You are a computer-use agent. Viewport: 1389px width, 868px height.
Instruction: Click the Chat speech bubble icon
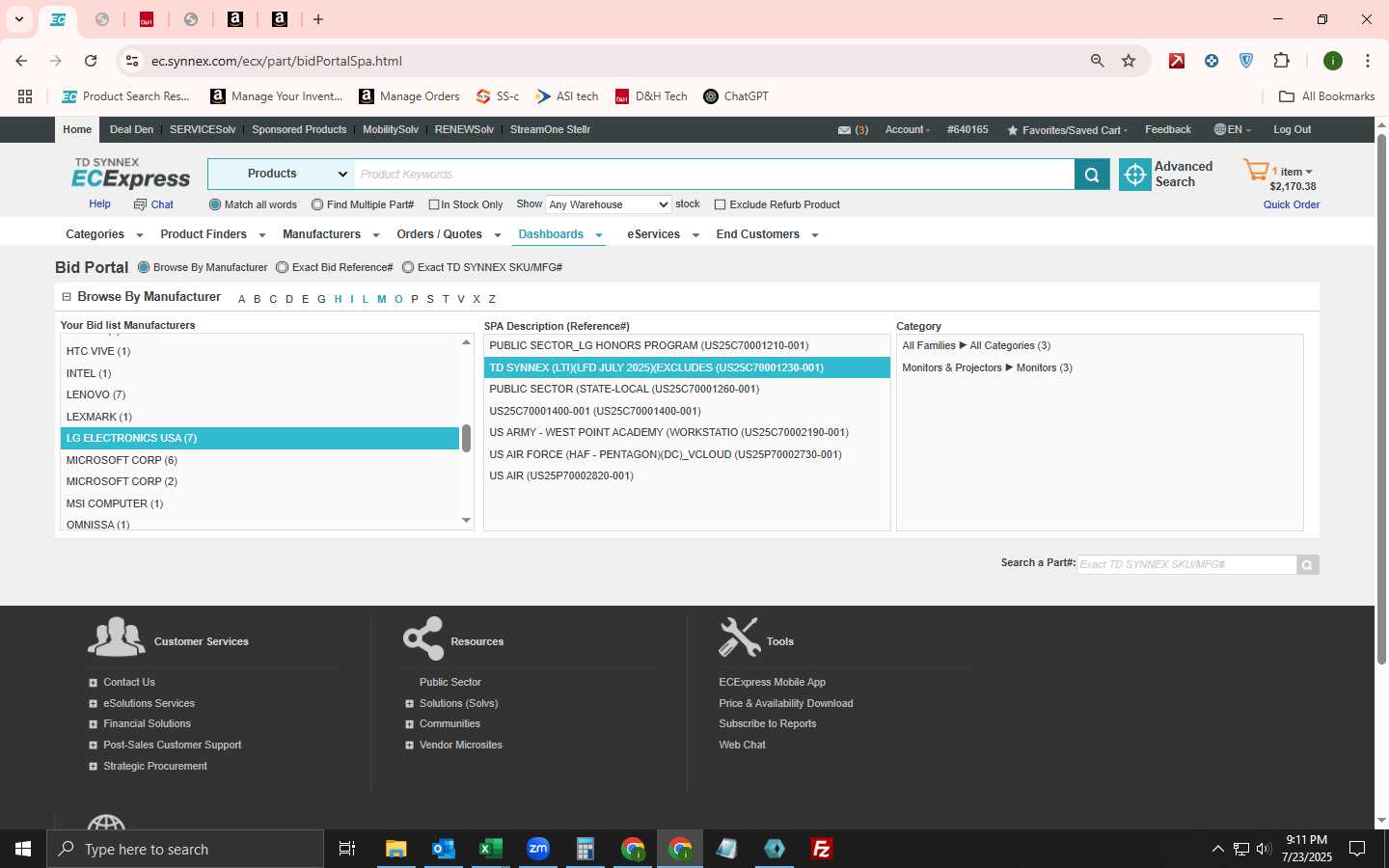pos(140,204)
